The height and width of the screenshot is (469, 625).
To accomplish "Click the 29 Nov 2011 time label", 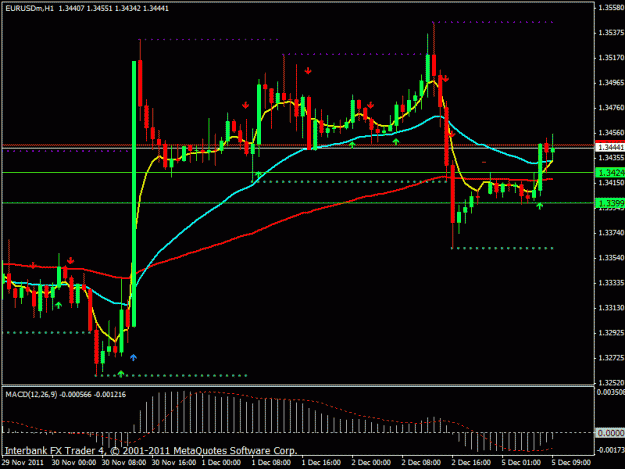I will click(x=23, y=463).
